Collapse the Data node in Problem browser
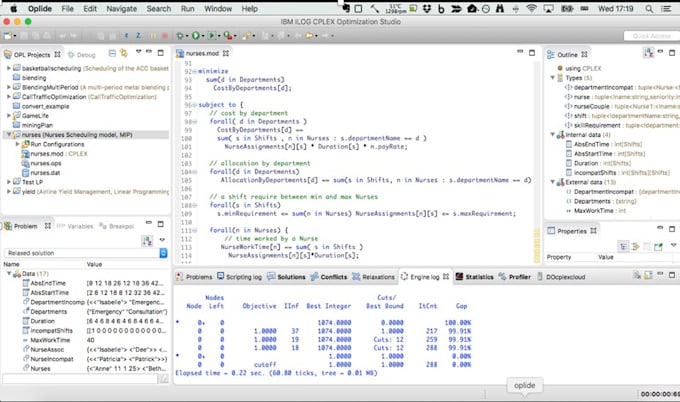 click(9, 274)
